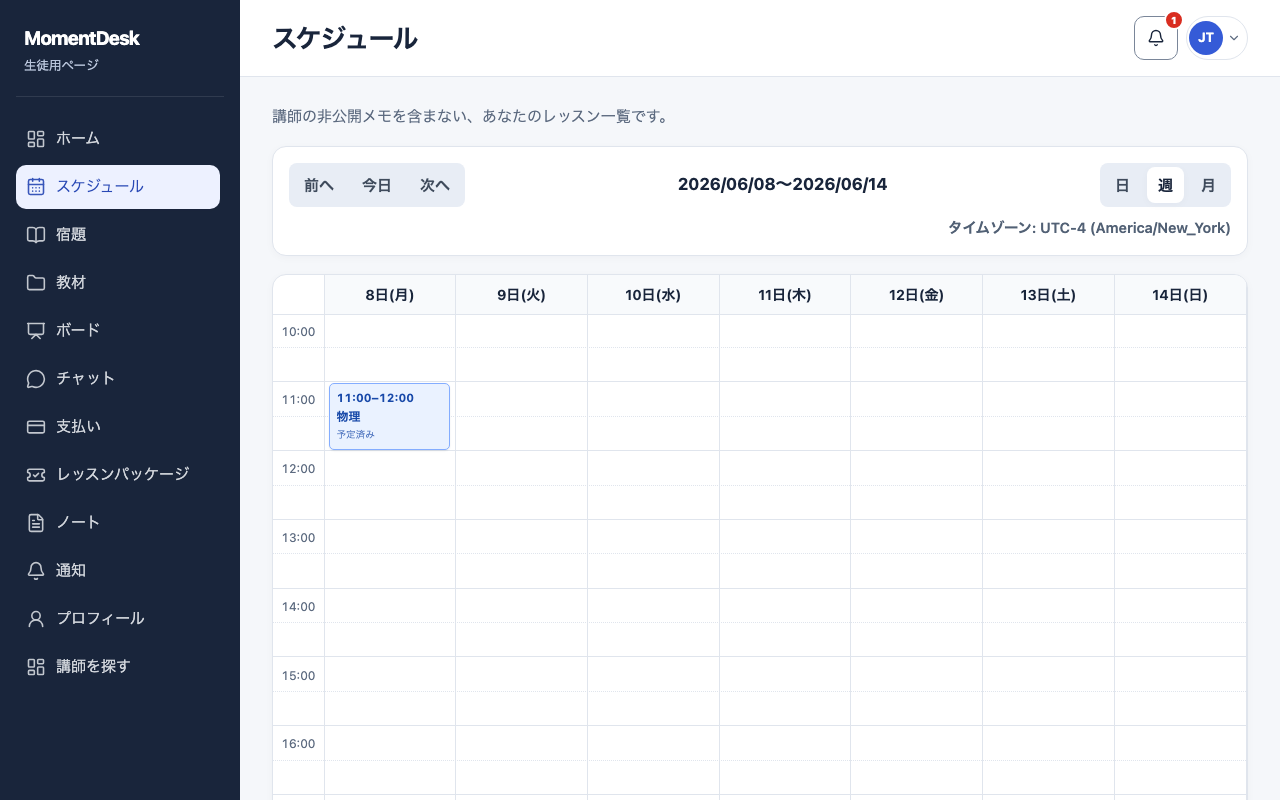Screen dimensions: 1280x800
Task: Click the bell icon beside 通知 in sidebar
Action: [36, 571]
